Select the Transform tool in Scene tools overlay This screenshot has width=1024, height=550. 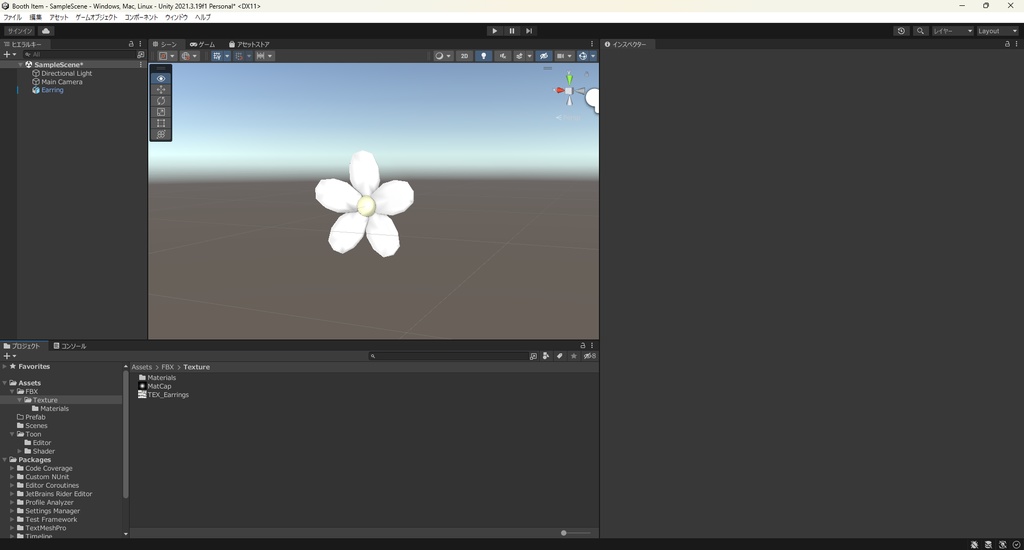point(161,135)
